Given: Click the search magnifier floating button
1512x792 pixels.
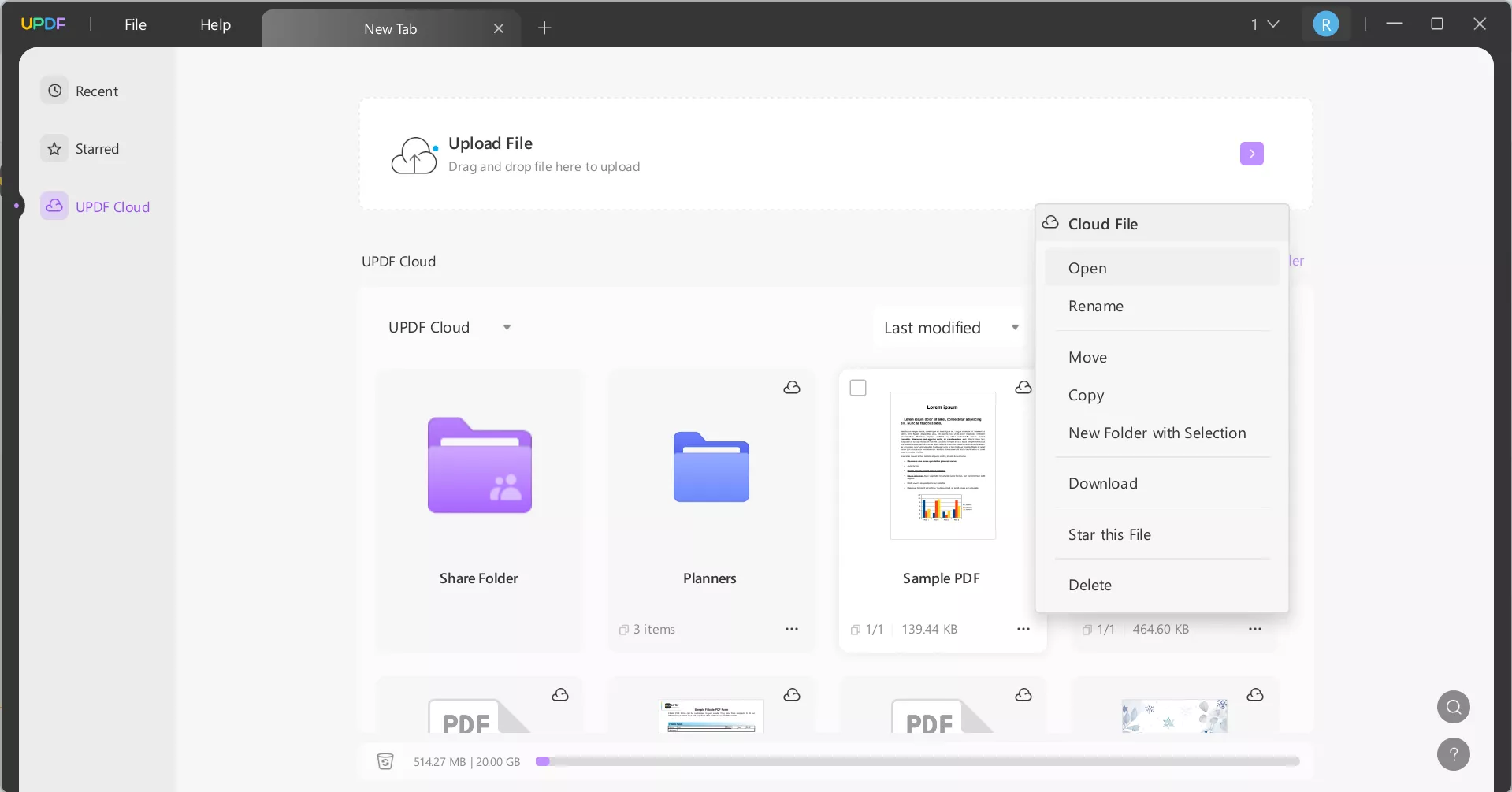Looking at the screenshot, I should click(x=1454, y=707).
